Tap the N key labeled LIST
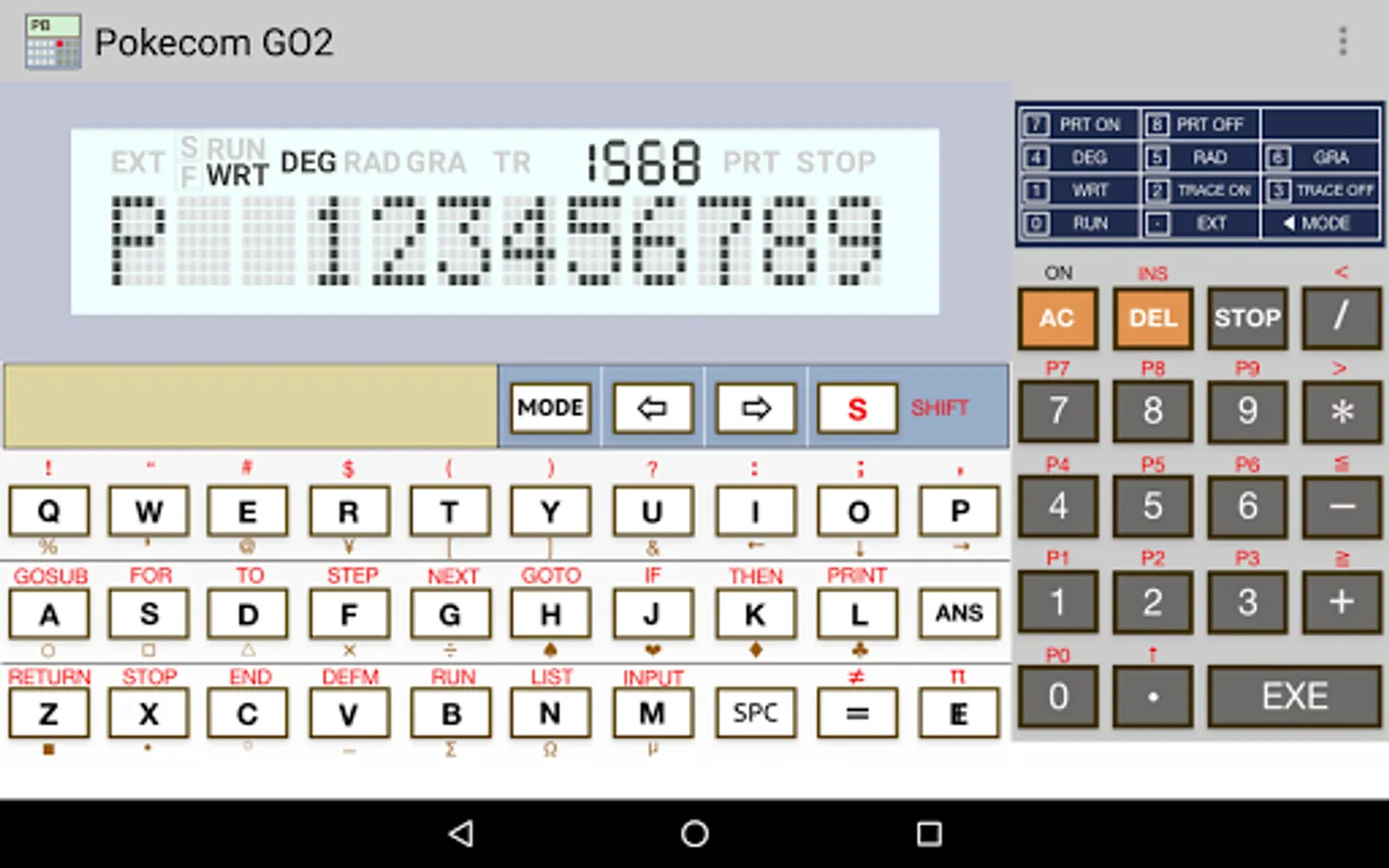This screenshot has height=868, width=1389. (x=551, y=714)
